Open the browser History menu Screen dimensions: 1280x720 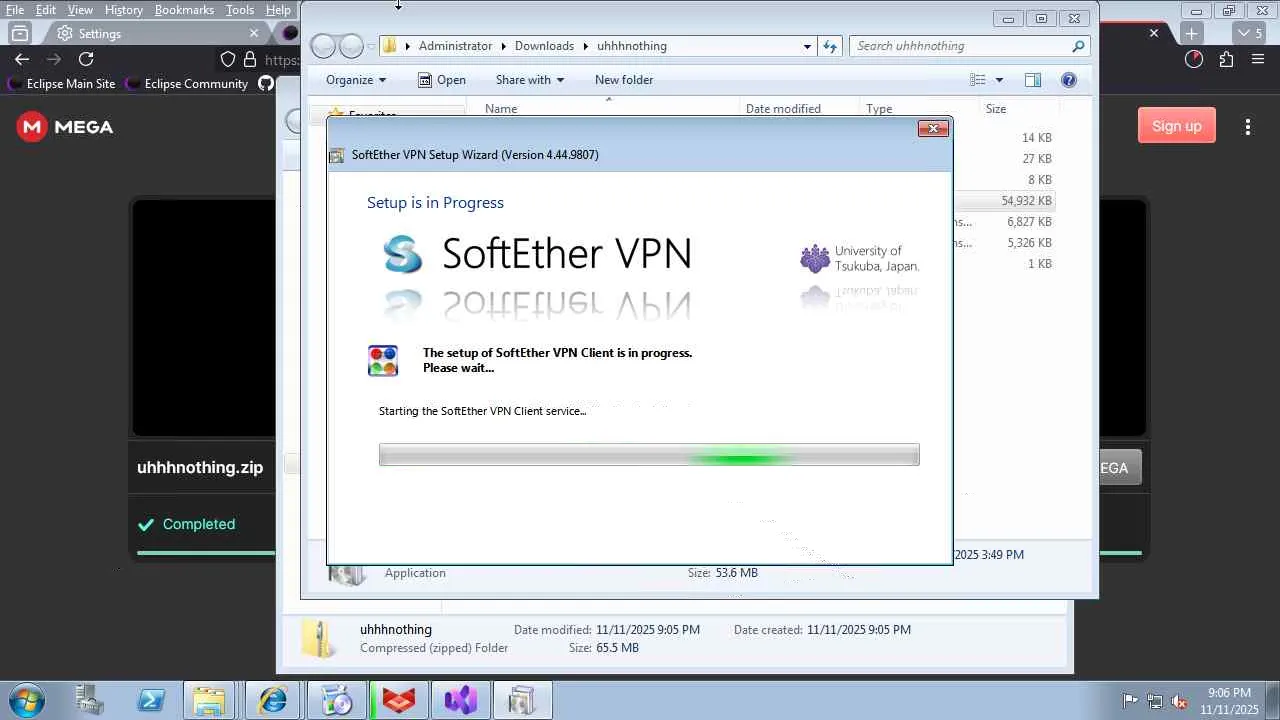tap(124, 10)
